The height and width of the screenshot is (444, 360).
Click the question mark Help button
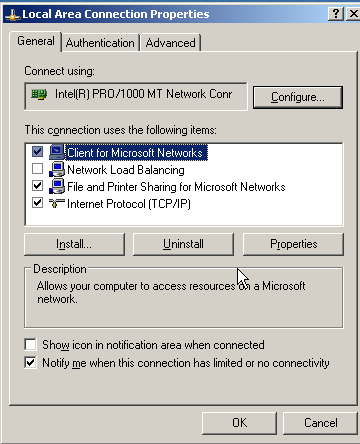336,14
